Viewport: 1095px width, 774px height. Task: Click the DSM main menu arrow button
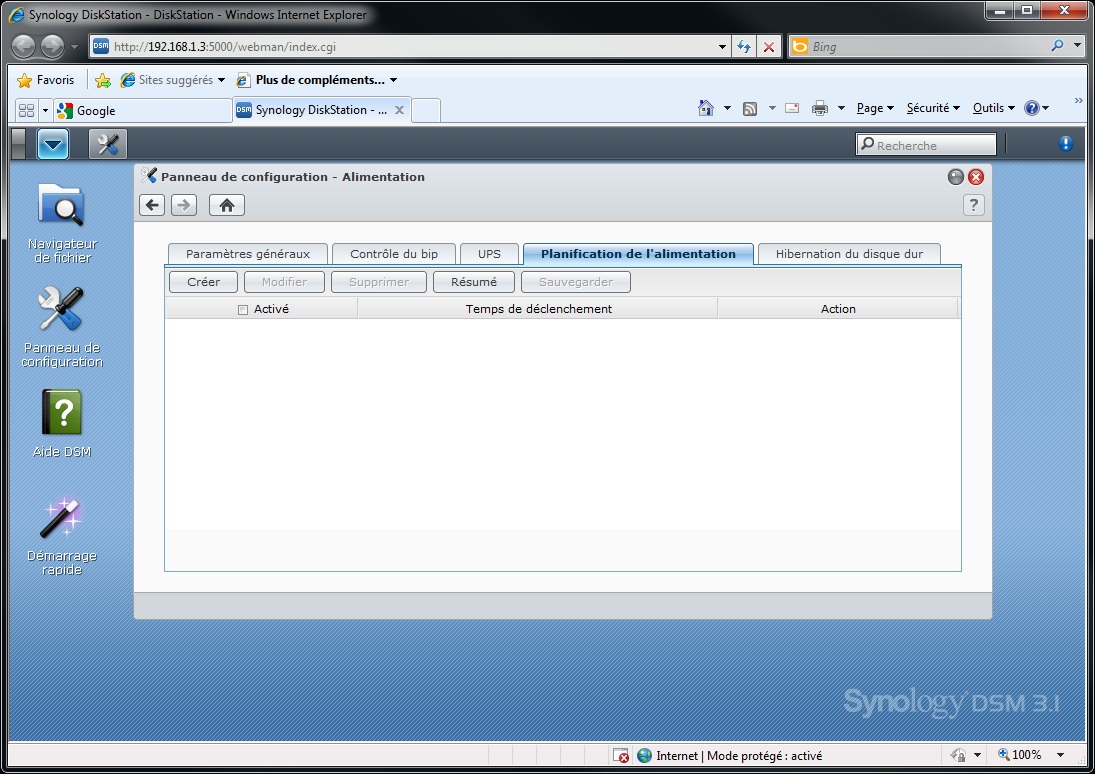coord(53,145)
